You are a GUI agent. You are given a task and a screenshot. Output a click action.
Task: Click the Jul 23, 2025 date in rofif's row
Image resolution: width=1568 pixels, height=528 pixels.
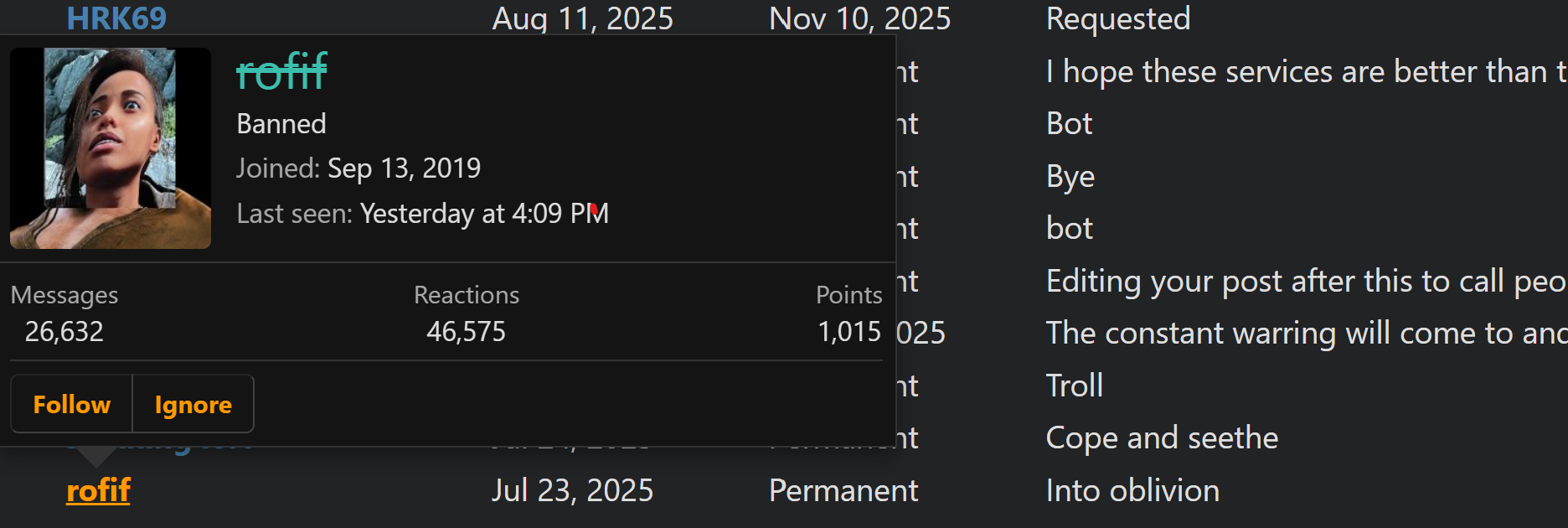[572, 490]
